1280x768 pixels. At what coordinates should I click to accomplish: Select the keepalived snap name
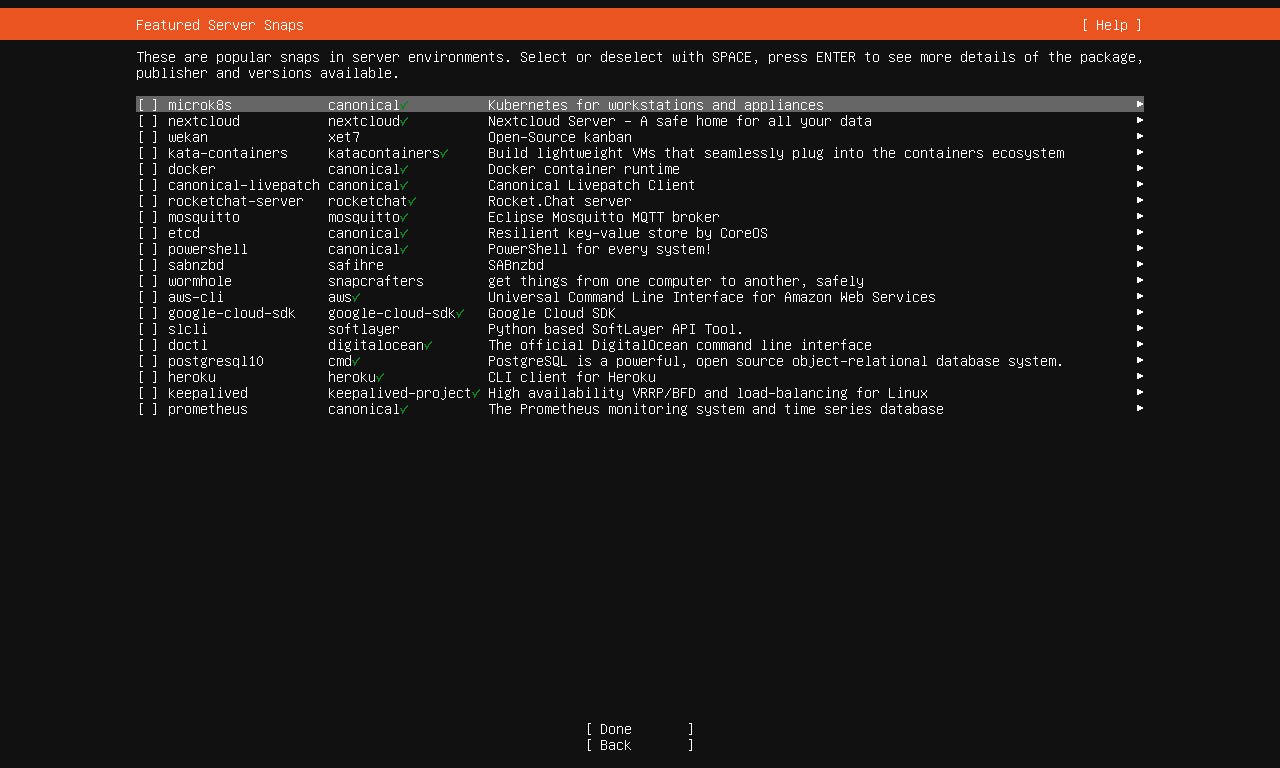tap(208, 393)
